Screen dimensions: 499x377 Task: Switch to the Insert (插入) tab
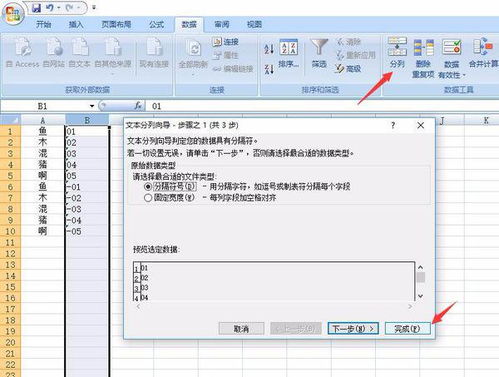click(x=76, y=24)
